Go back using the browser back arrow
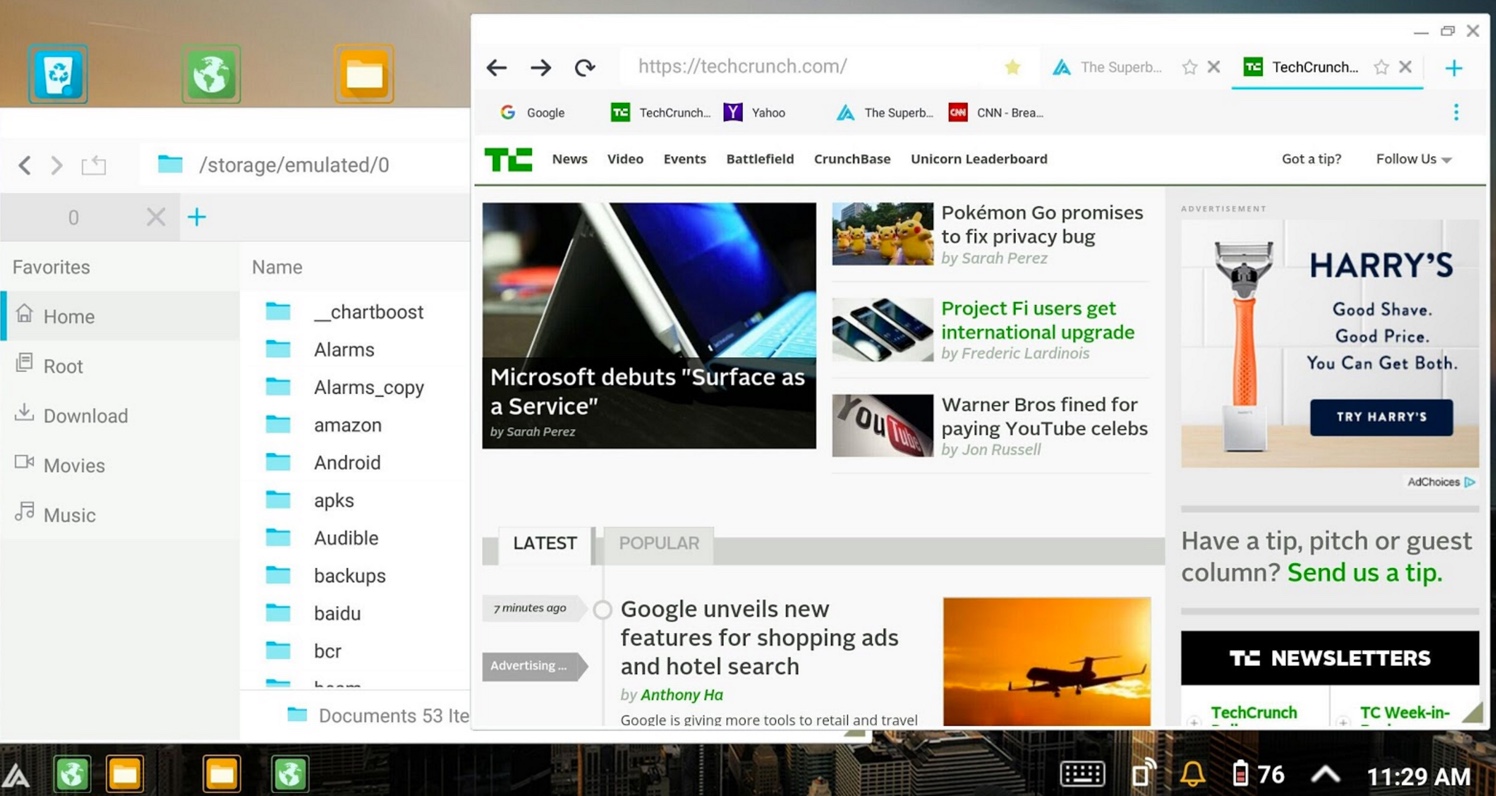 pos(497,68)
